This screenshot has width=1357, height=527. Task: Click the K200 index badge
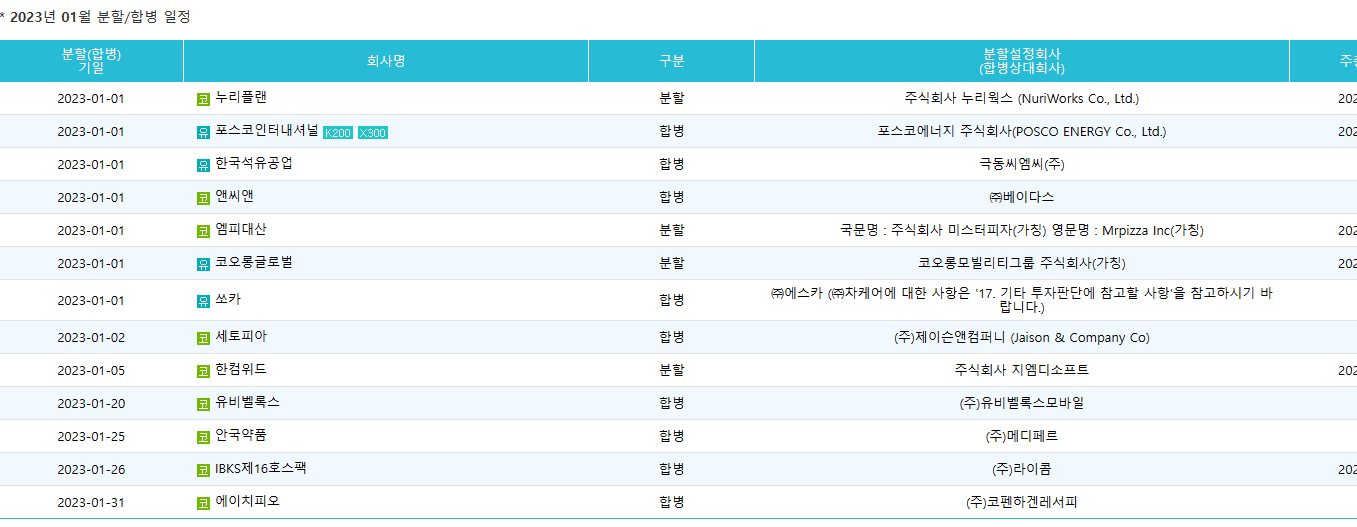(x=338, y=133)
